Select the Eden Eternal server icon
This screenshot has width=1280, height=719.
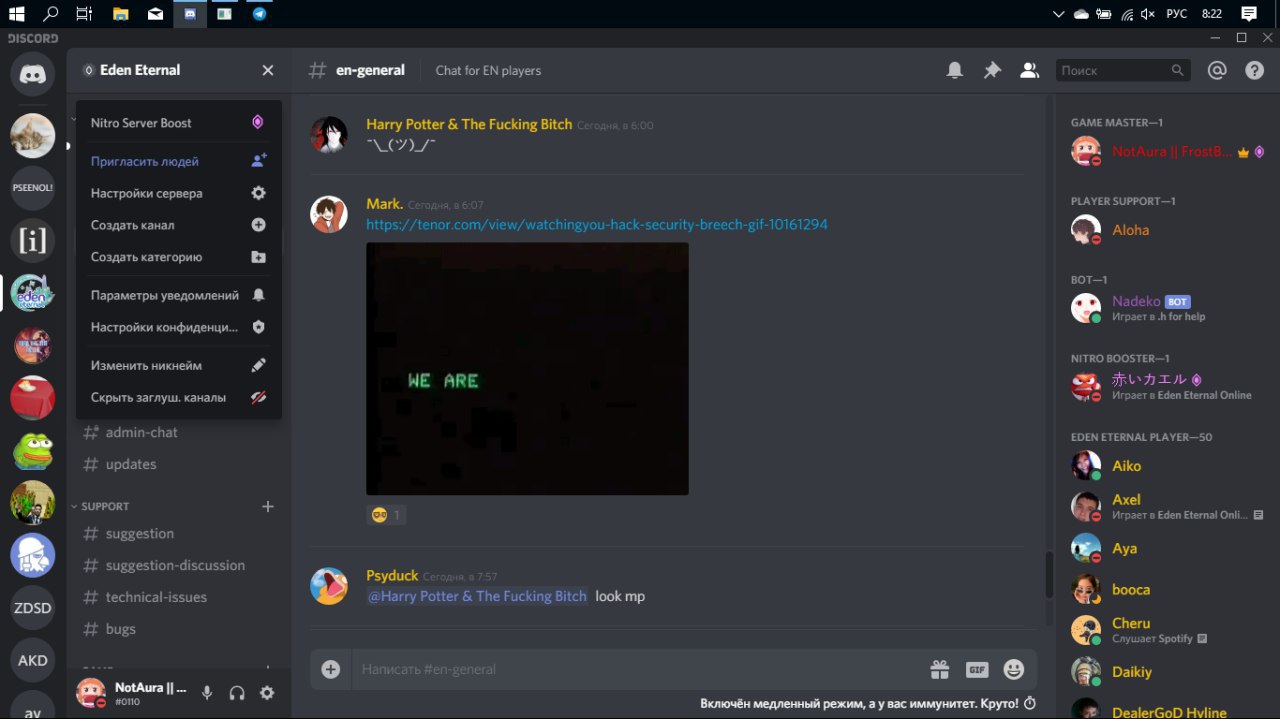pyautogui.click(x=33, y=293)
